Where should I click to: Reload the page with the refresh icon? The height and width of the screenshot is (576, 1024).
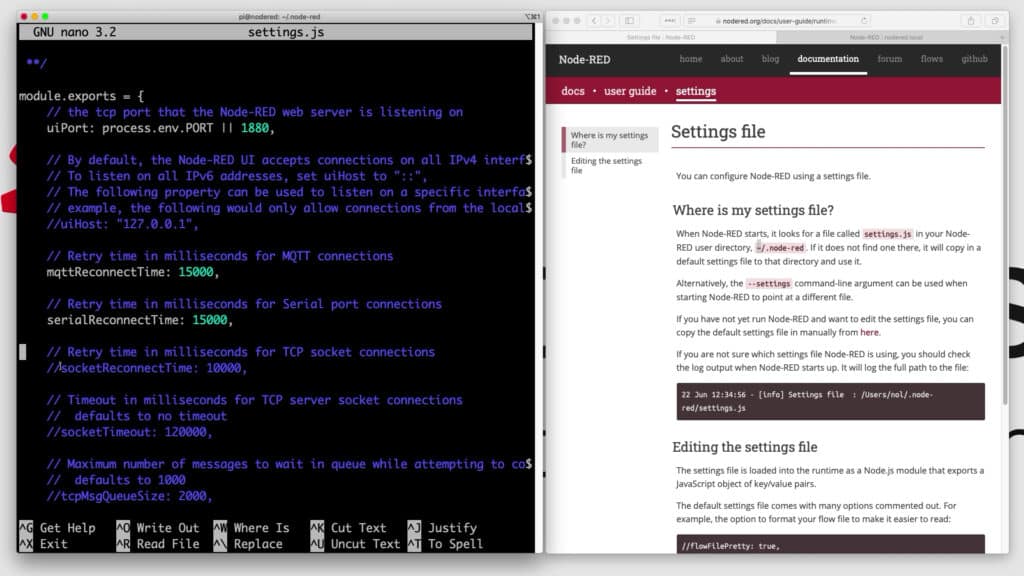click(x=864, y=21)
